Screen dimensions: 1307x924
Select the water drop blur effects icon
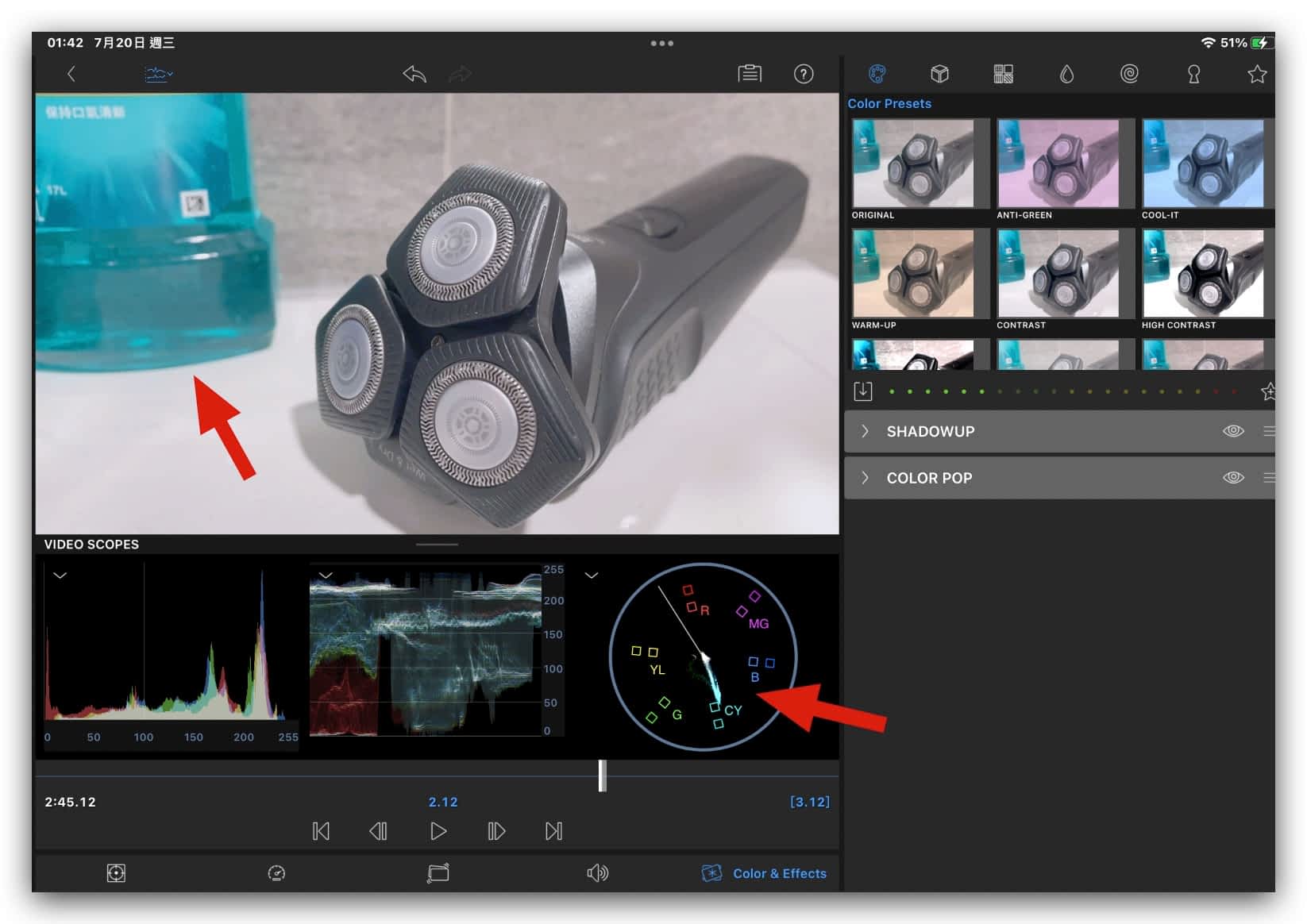pos(1066,75)
